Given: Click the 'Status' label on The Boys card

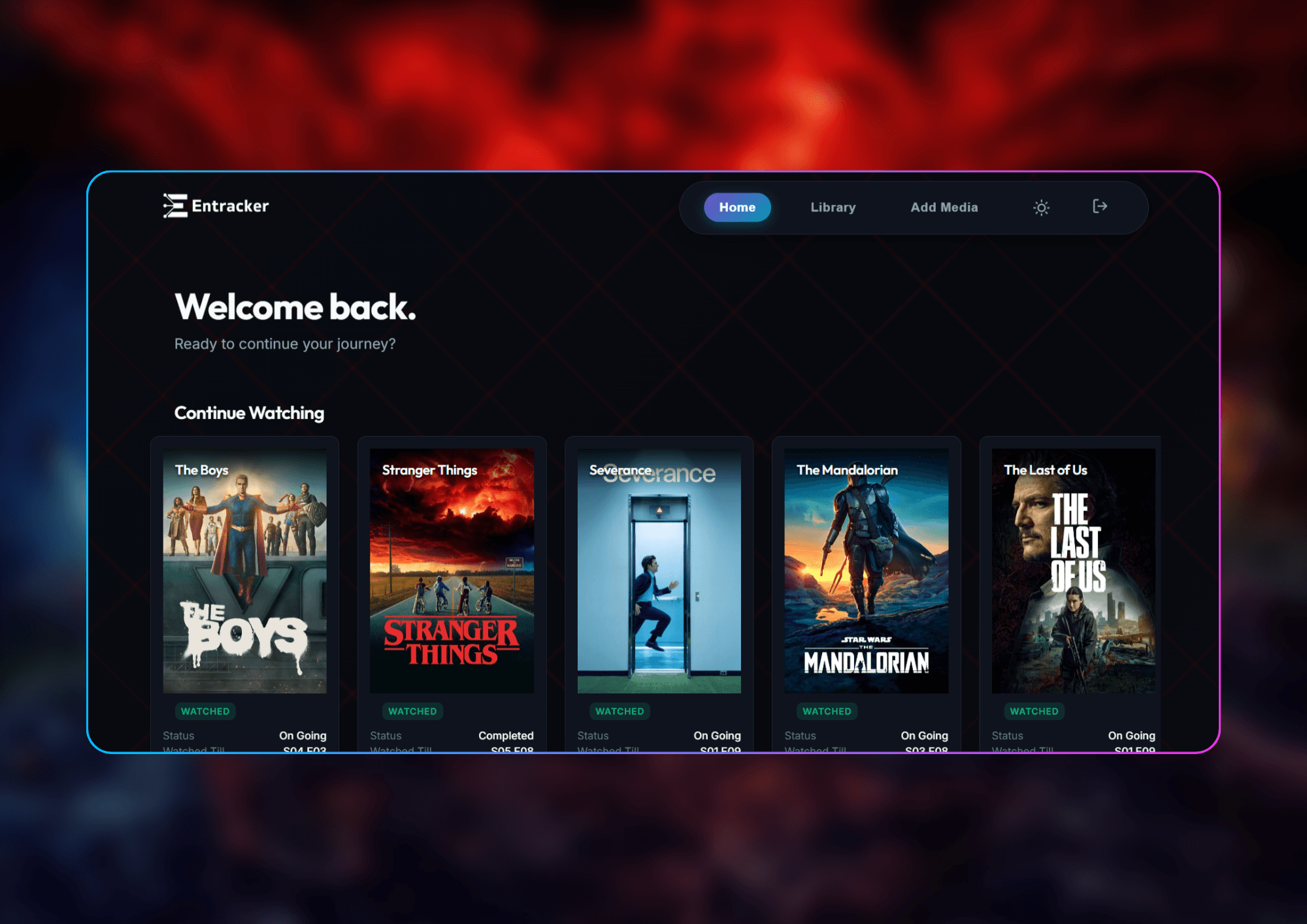Looking at the screenshot, I should [x=178, y=736].
